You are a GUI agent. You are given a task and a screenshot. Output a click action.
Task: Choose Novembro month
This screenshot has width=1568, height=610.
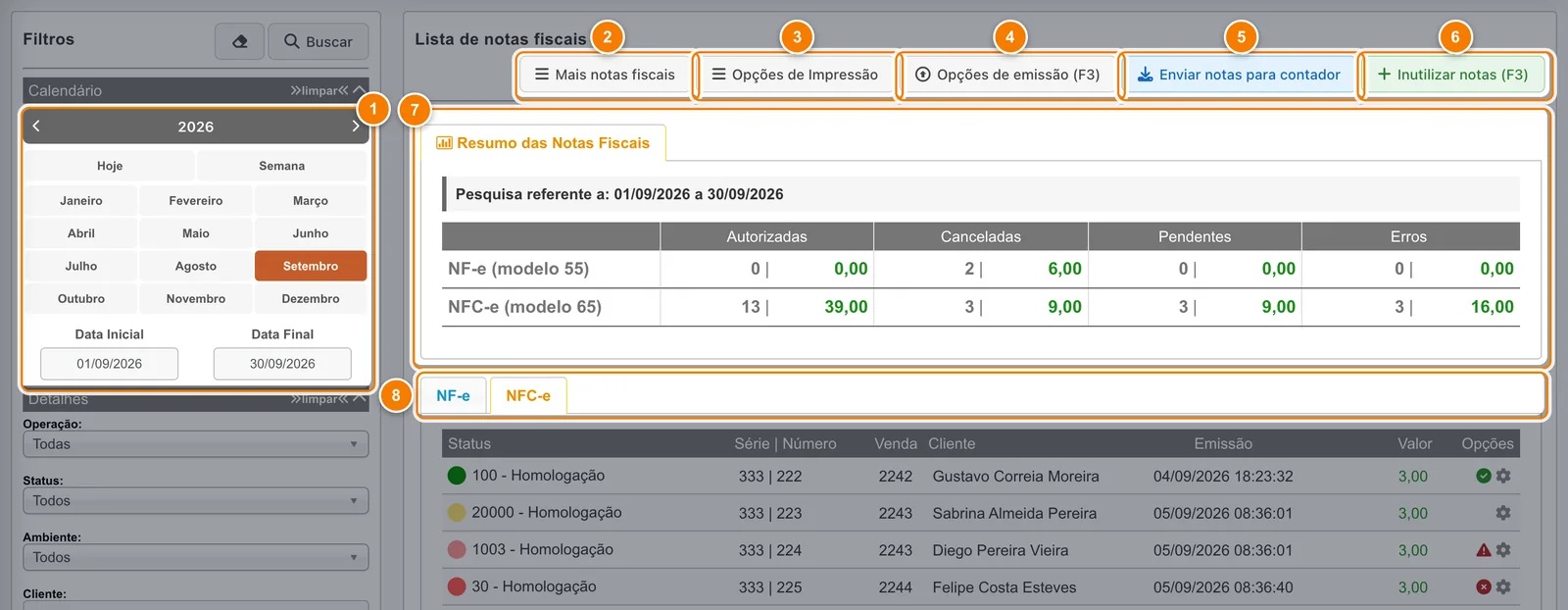point(196,298)
